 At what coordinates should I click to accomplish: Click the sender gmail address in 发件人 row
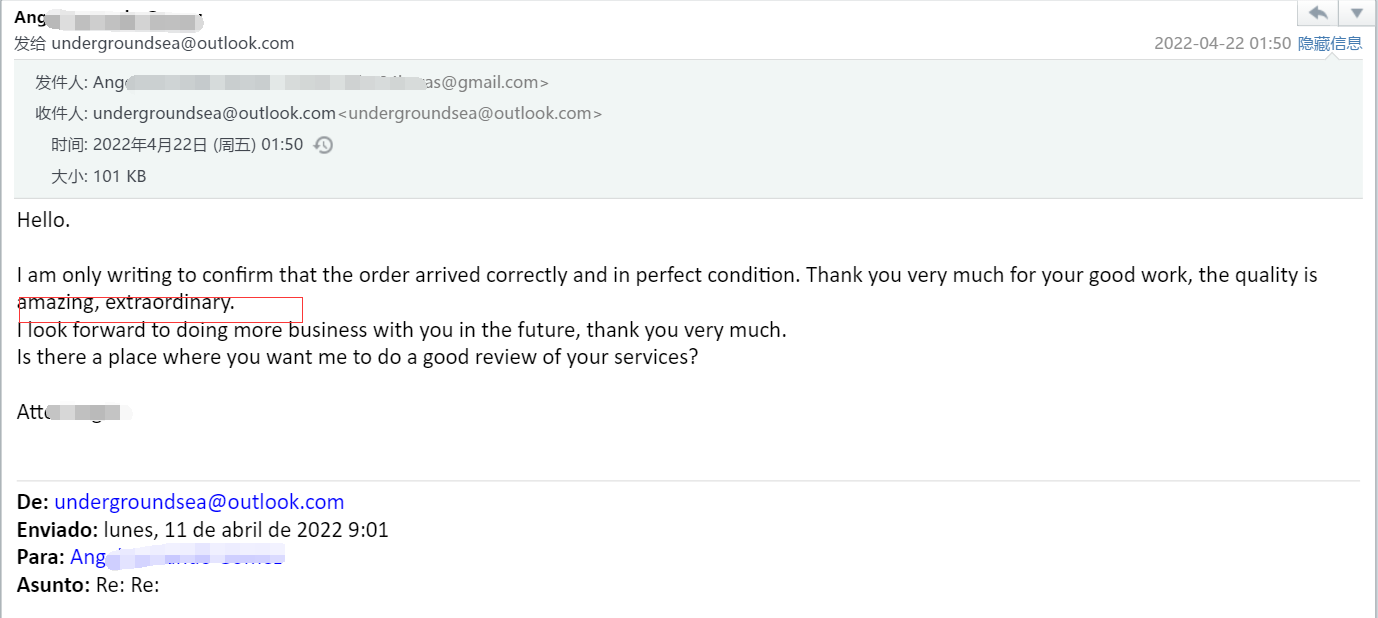321,83
